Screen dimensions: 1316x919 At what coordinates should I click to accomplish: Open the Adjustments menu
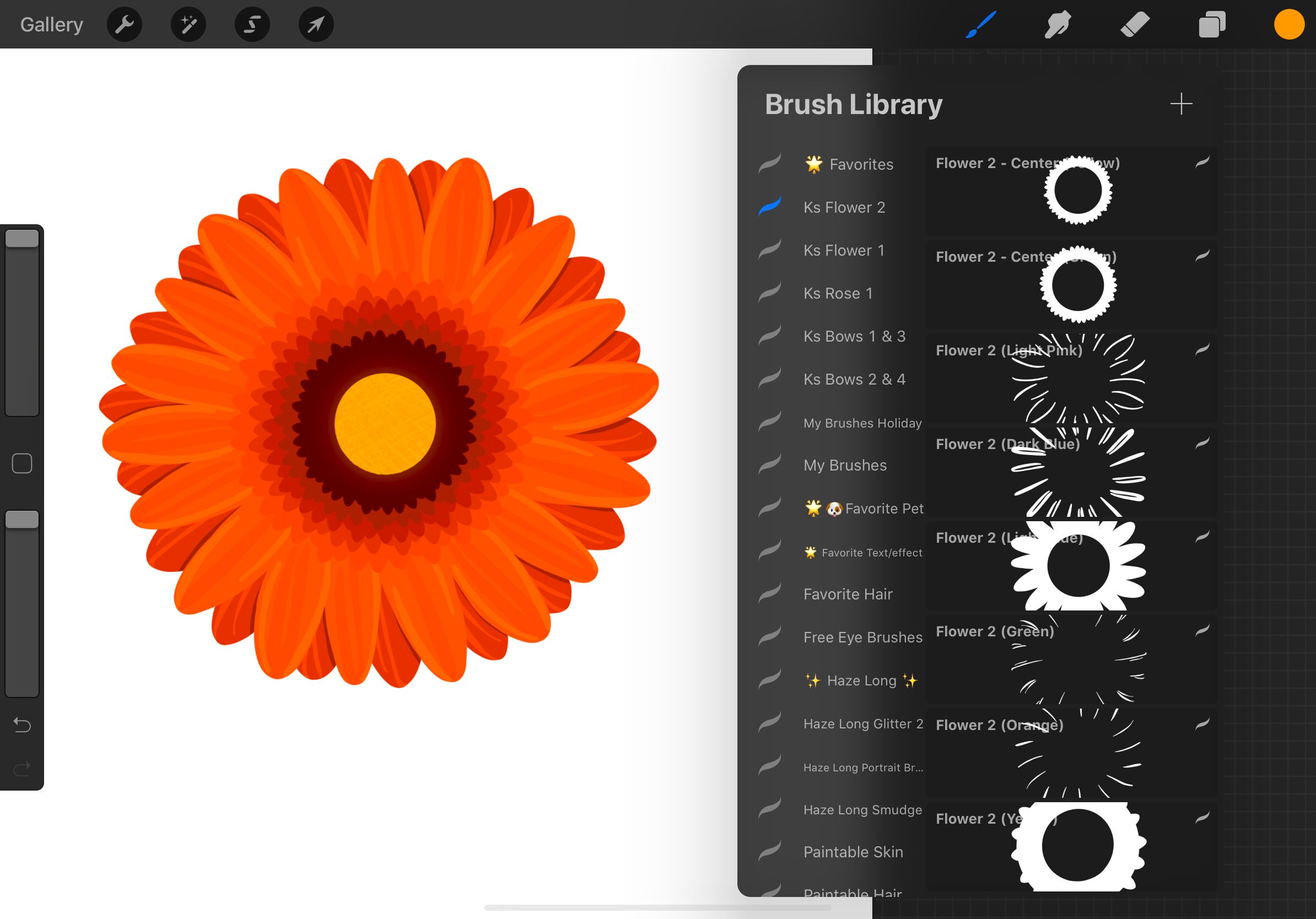(x=188, y=24)
